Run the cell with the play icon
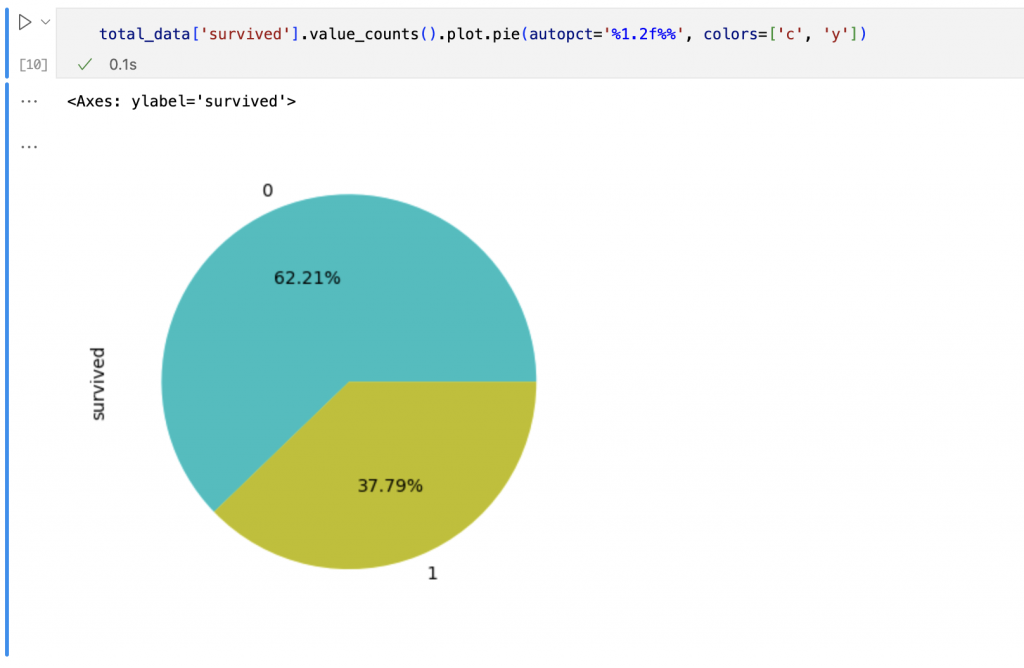 point(25,22)
